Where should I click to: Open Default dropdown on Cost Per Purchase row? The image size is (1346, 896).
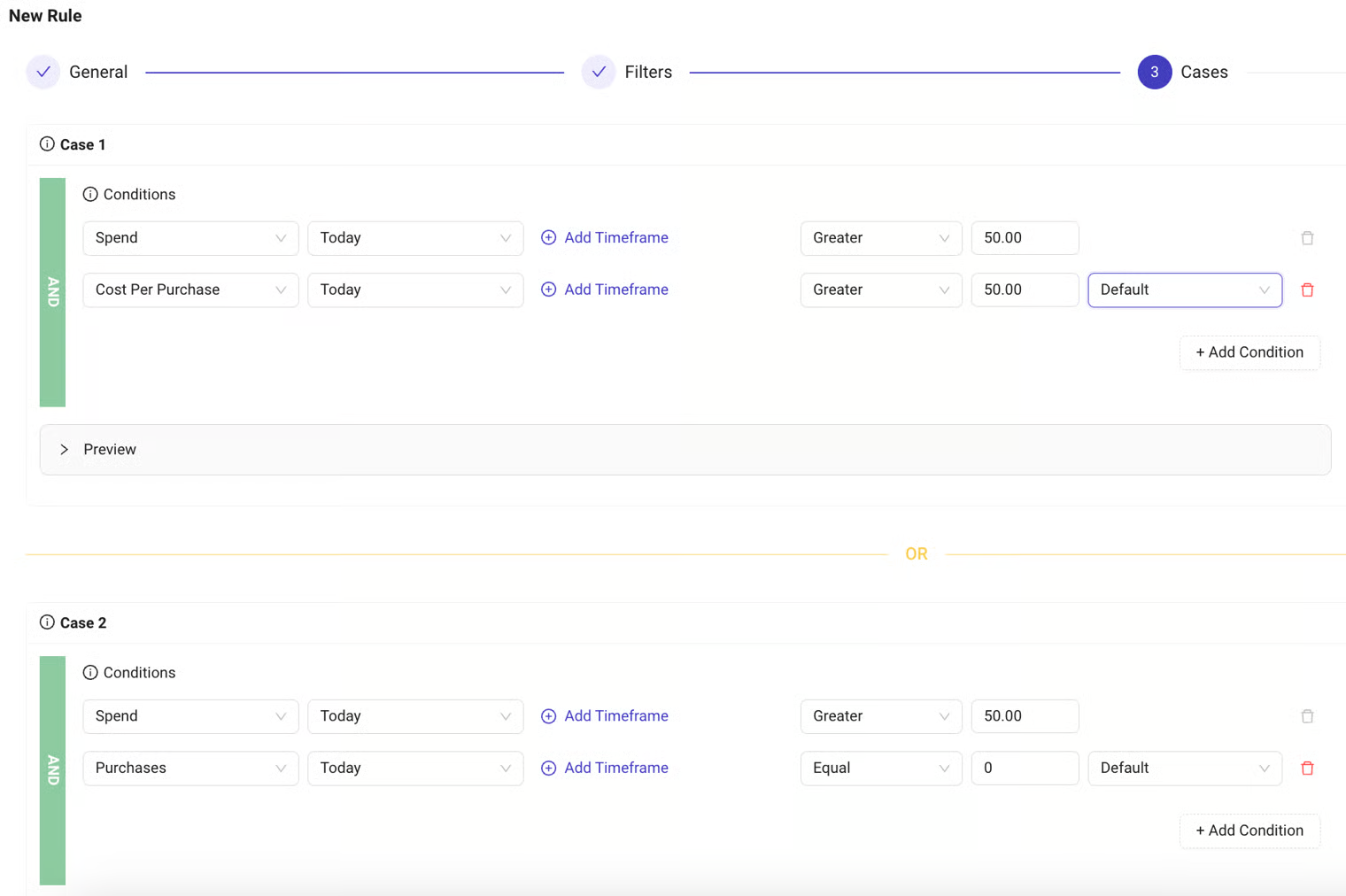(1184, 290)
